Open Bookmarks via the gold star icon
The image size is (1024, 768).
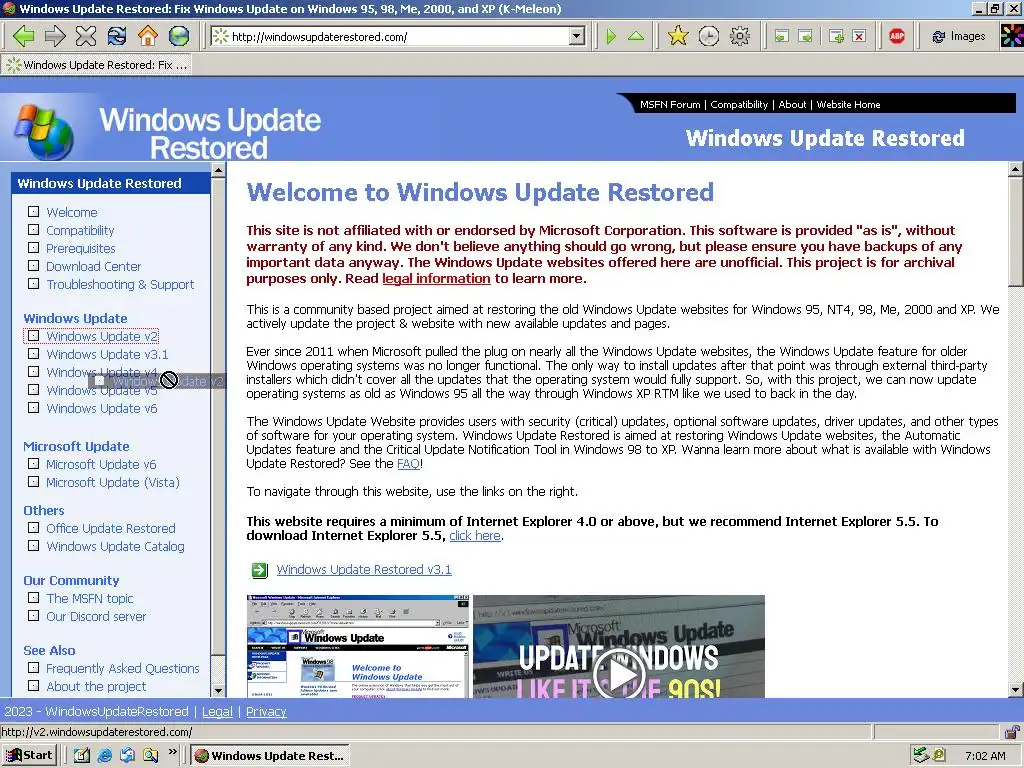678,36
